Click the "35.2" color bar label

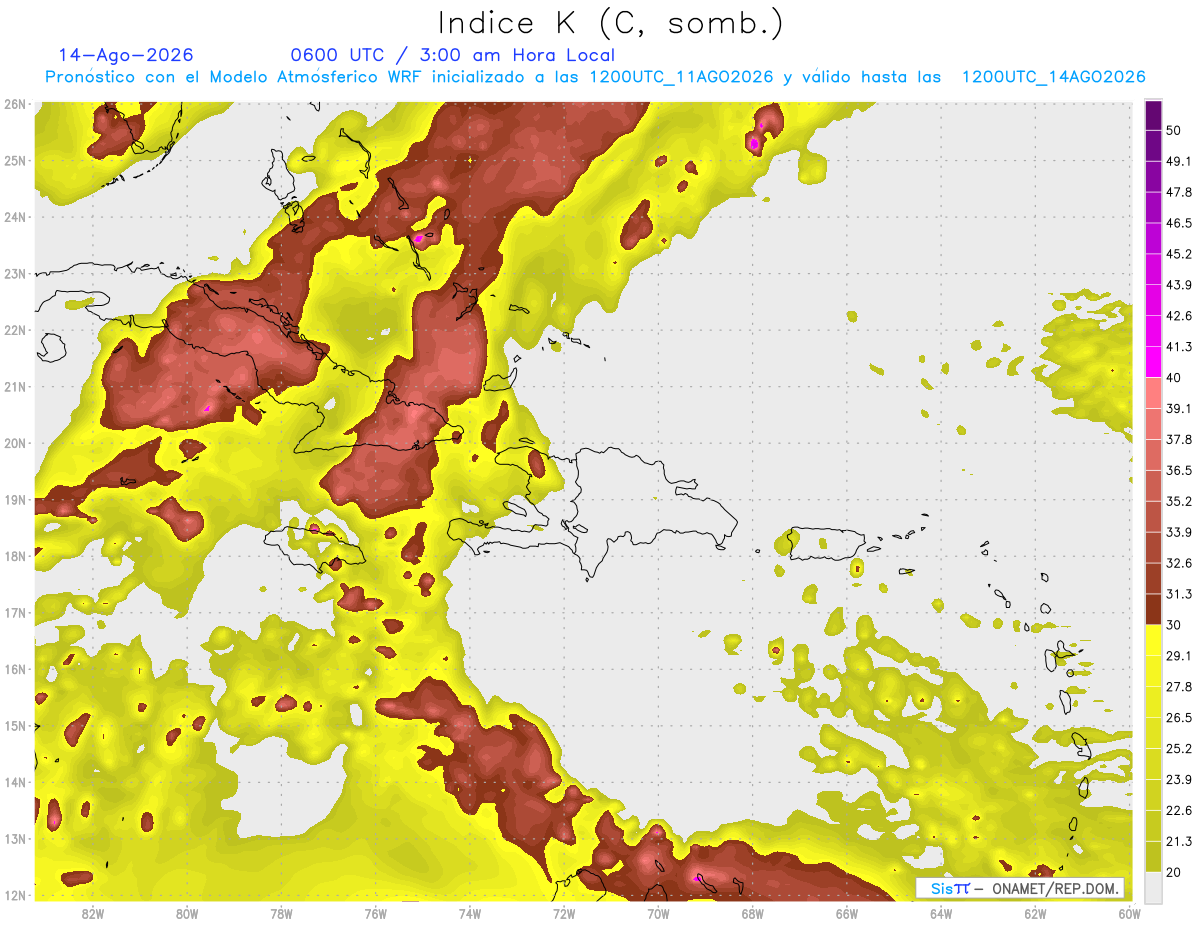click(1178, 501)
